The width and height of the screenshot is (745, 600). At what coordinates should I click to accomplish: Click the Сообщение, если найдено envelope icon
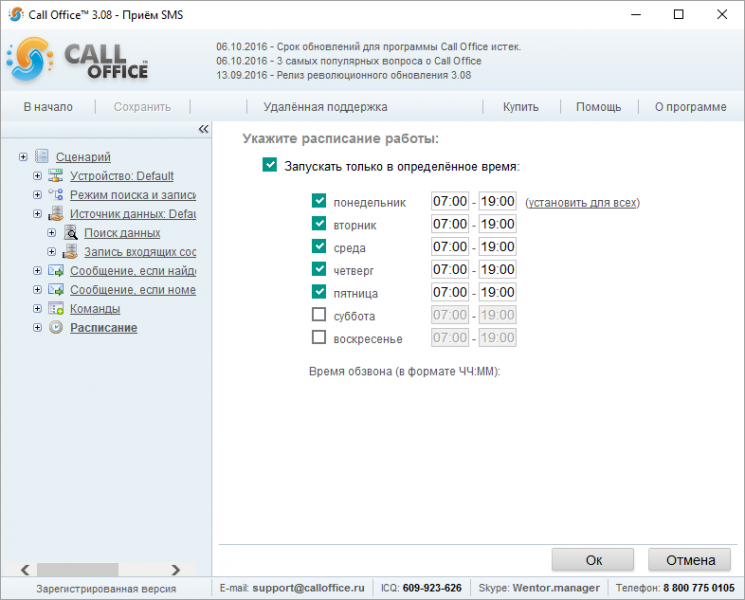[x=56, y=271]
